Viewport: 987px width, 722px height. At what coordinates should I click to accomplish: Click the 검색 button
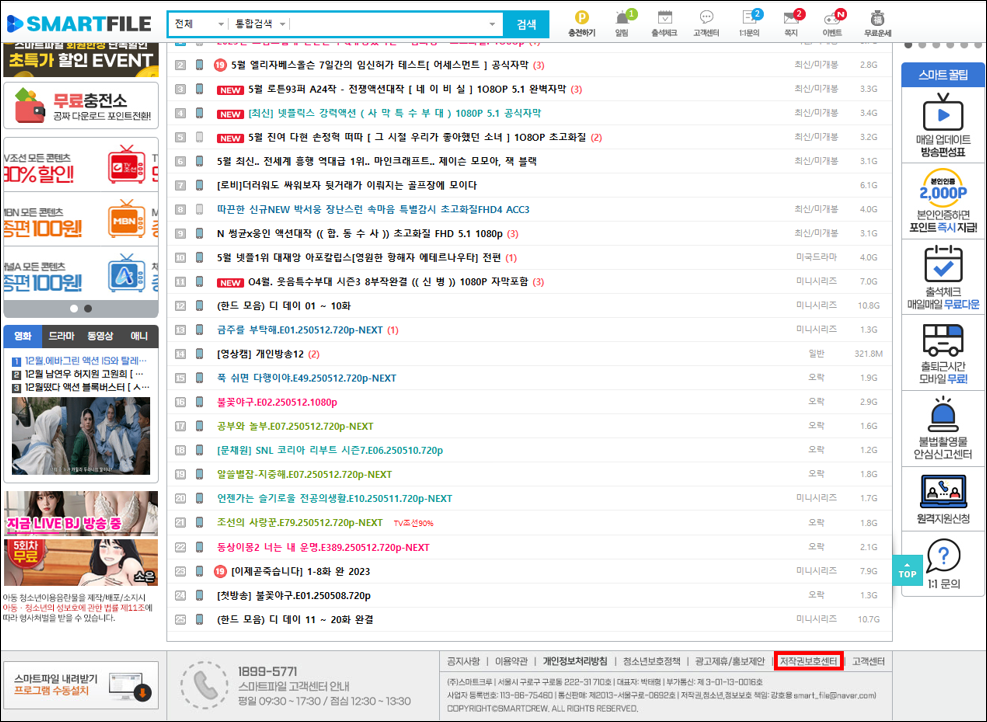[x=526, y=24]
